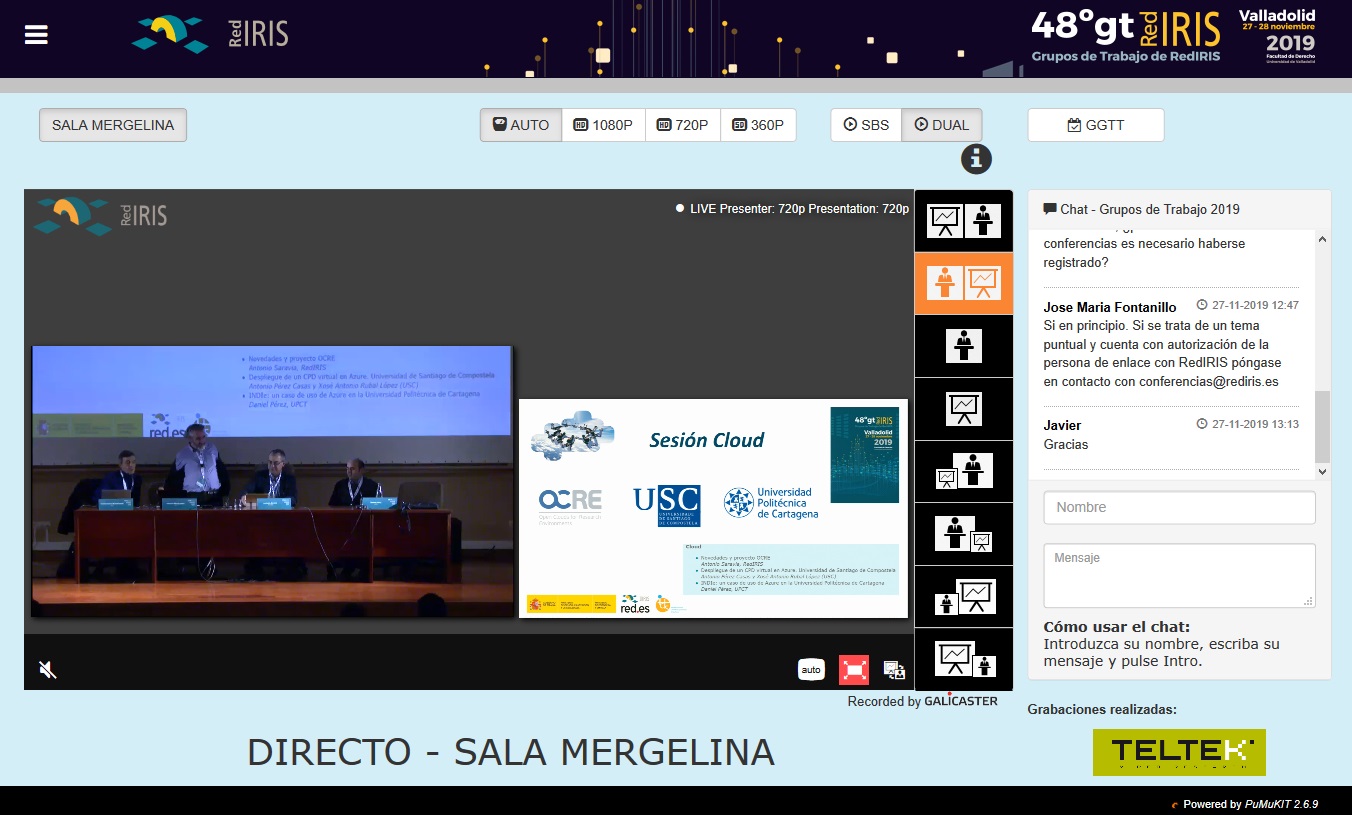Show the information icon details
The image size is (1352, 815).
tap(976, 158)
